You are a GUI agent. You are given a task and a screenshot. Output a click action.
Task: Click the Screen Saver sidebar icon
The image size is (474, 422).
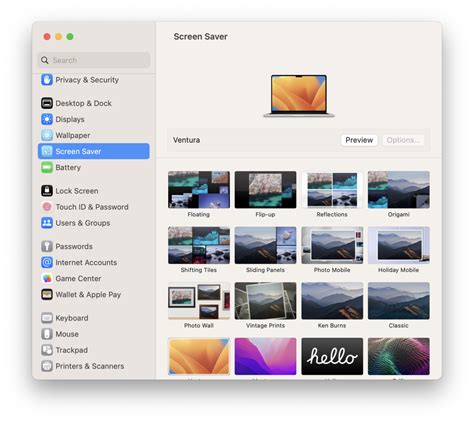click(47, 151)
